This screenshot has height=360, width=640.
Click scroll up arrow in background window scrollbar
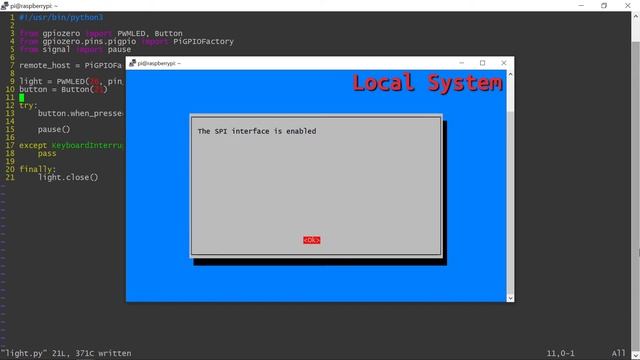click(x=636, y=16)
